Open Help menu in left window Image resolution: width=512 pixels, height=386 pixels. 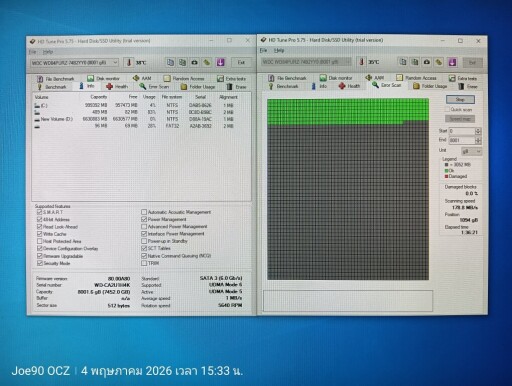(x=48, y=52)
